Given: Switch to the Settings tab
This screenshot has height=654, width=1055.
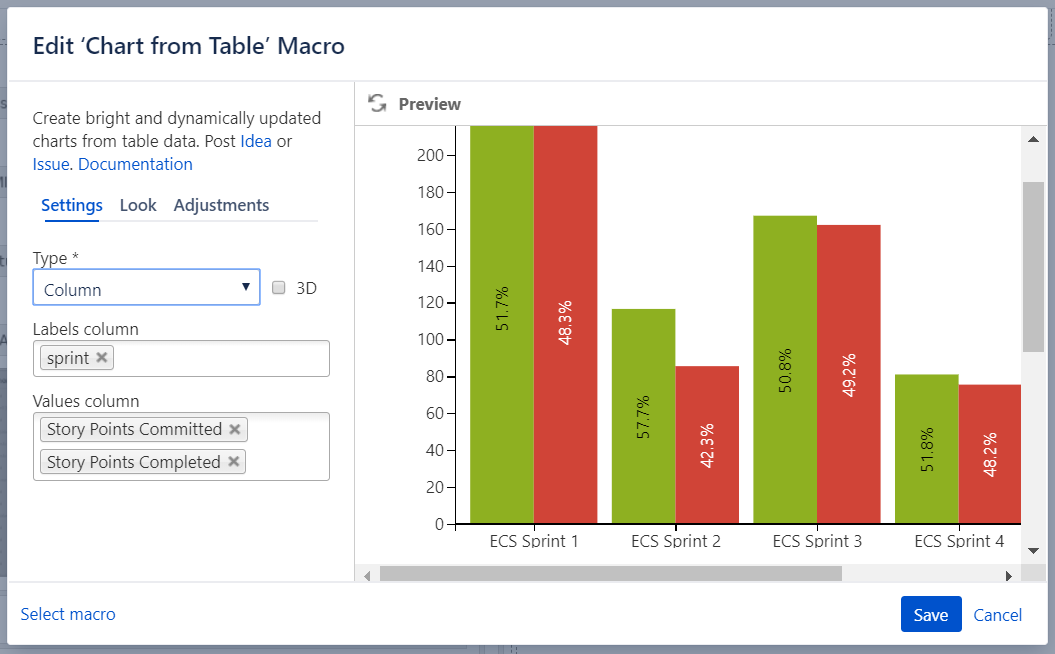Looking at the screenshot, I should [72, 205].
